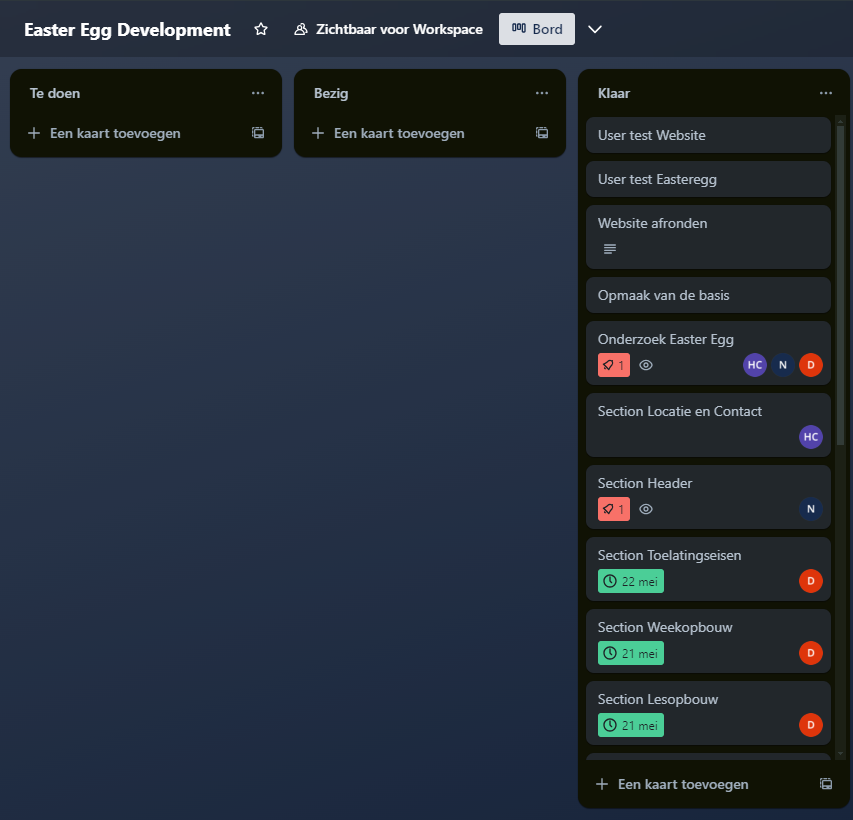Click template icon at bottom of Klaar list
Viewport: 853px width, 820px height.
pos(826,784)
